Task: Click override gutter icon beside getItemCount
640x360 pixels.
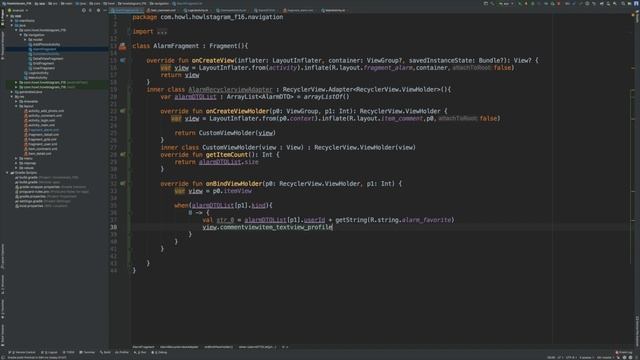Action: click(x=122, y=155)
